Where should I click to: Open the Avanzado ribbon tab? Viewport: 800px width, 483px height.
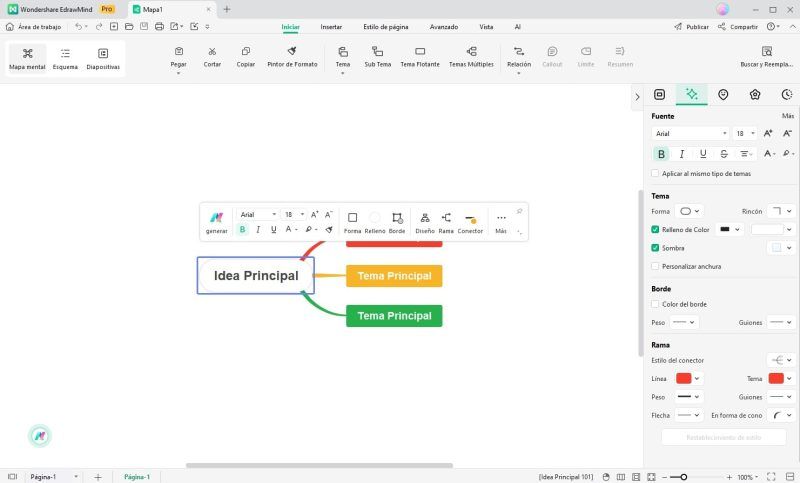(443, 27)
